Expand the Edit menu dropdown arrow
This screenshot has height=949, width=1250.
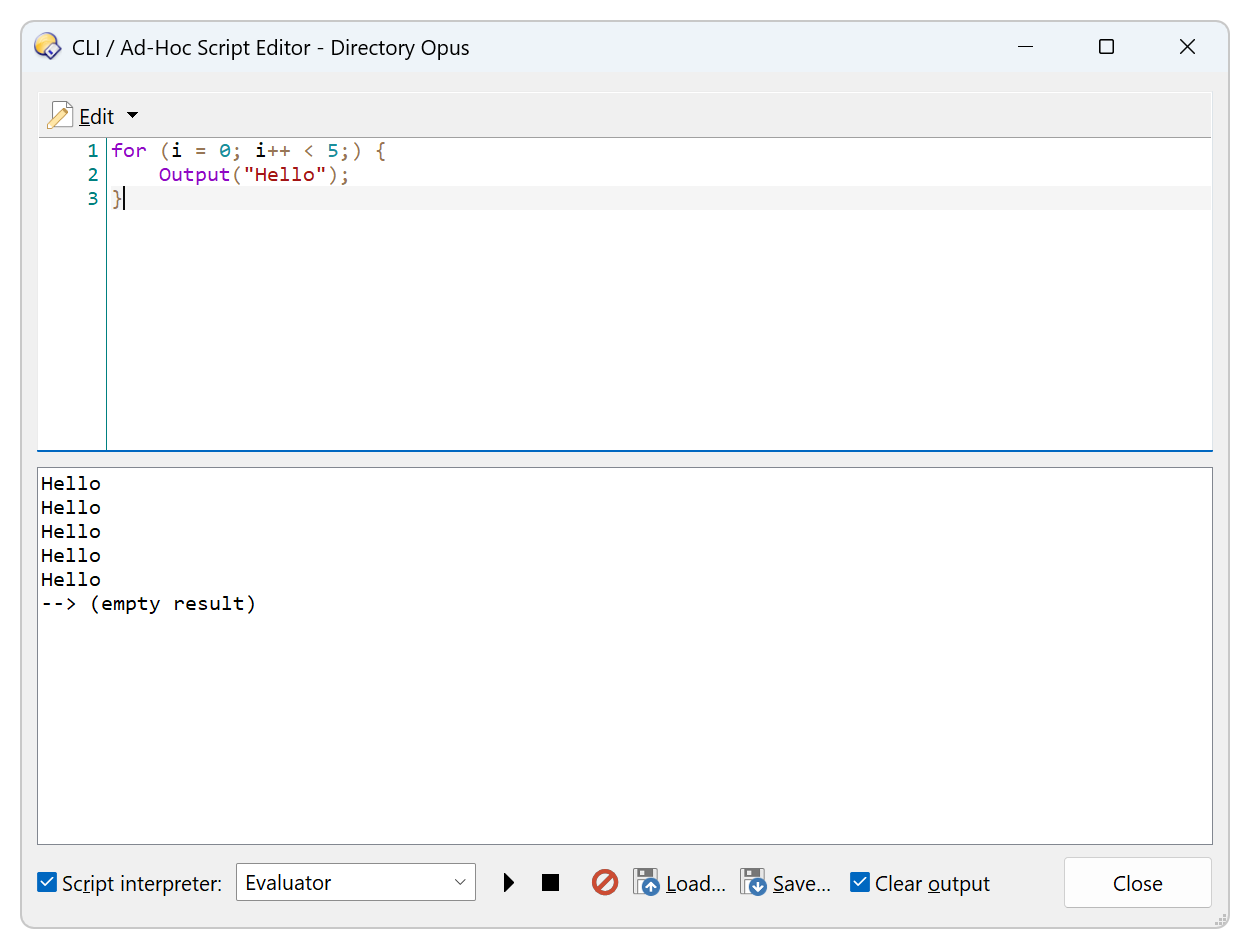coord(133,116)
